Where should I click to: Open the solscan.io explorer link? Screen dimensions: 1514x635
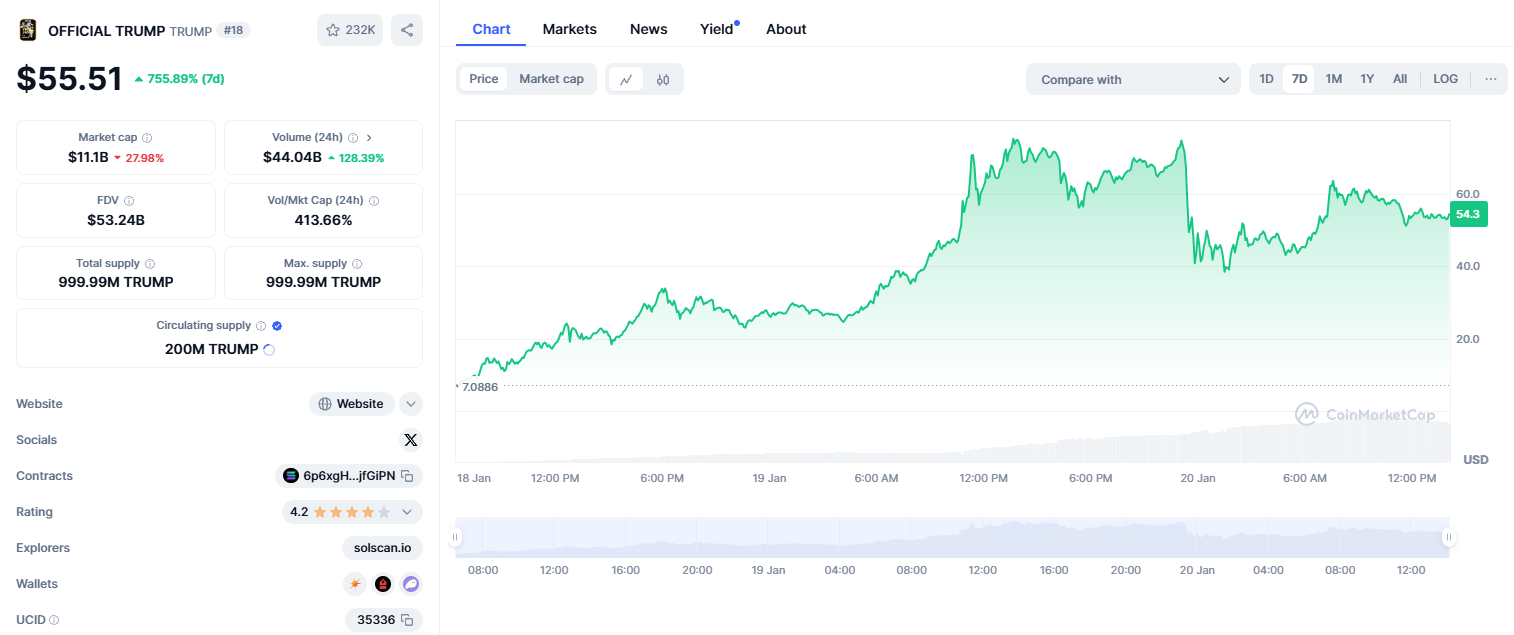(x=382, y=548)
